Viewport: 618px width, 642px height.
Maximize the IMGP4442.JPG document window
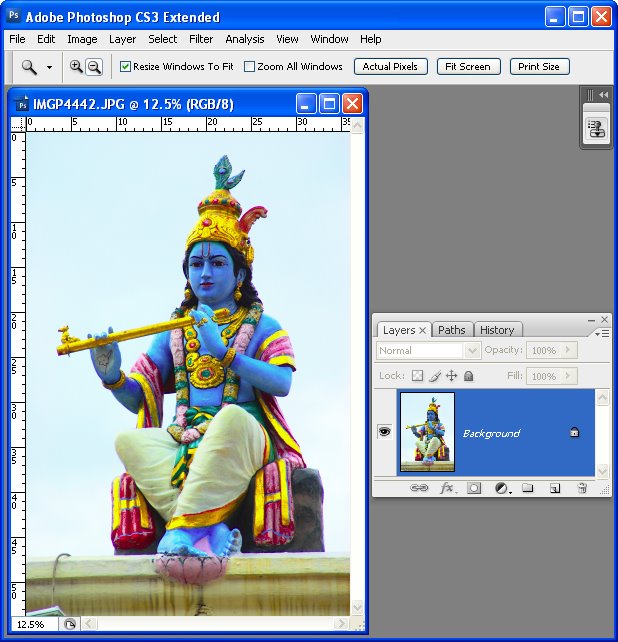(x=329, y=104)
